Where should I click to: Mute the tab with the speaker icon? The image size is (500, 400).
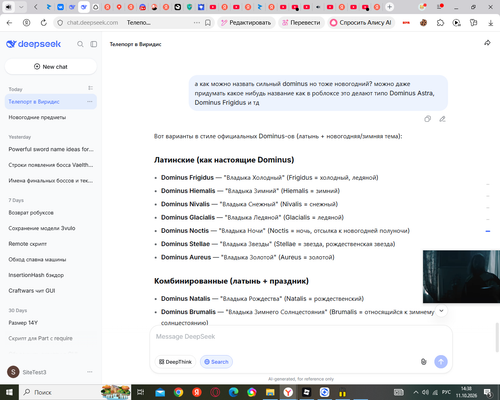(x=8, y=7)
